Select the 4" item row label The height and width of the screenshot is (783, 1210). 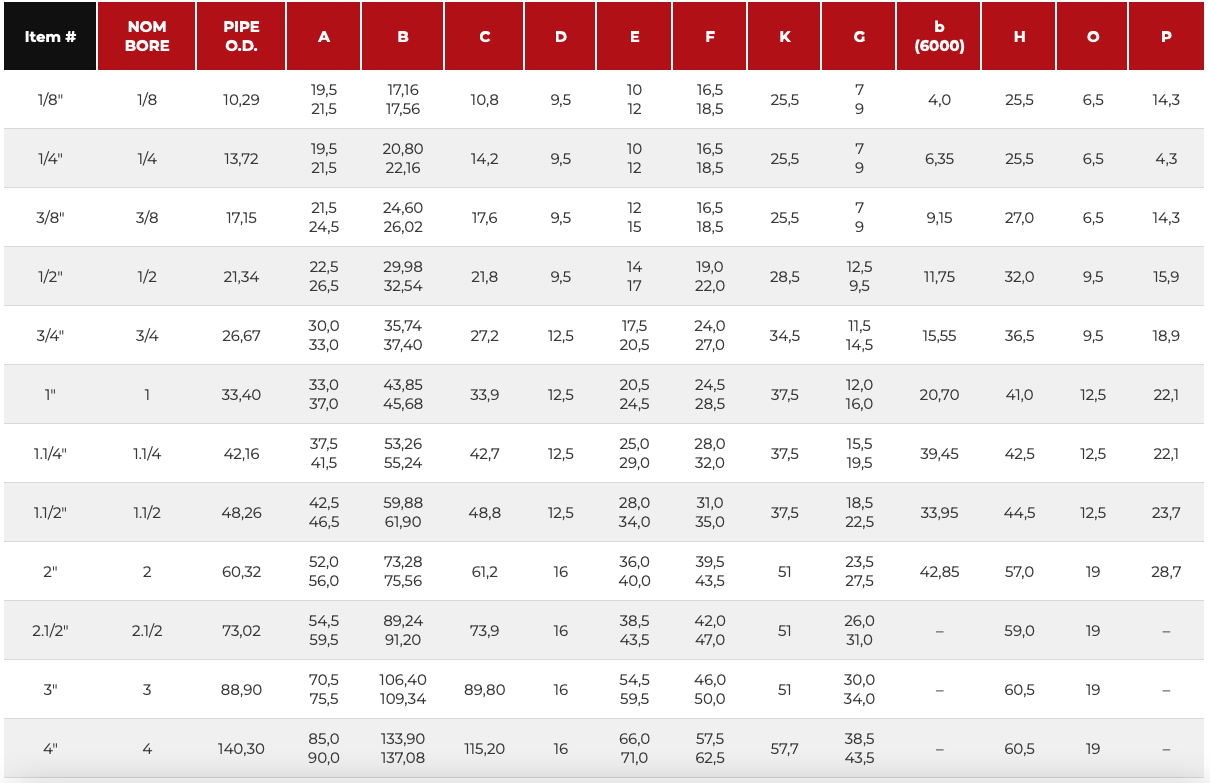click(x=50, y=749)
